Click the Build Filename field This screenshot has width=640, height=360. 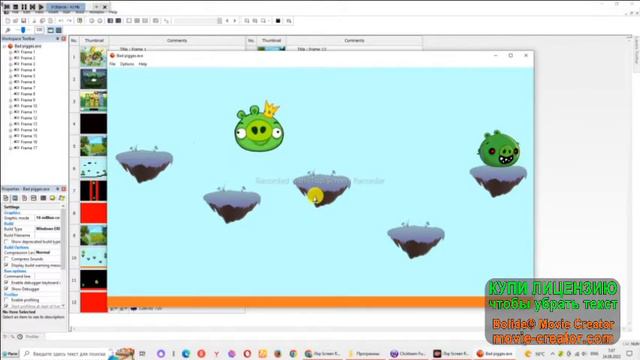click(48, 236)
